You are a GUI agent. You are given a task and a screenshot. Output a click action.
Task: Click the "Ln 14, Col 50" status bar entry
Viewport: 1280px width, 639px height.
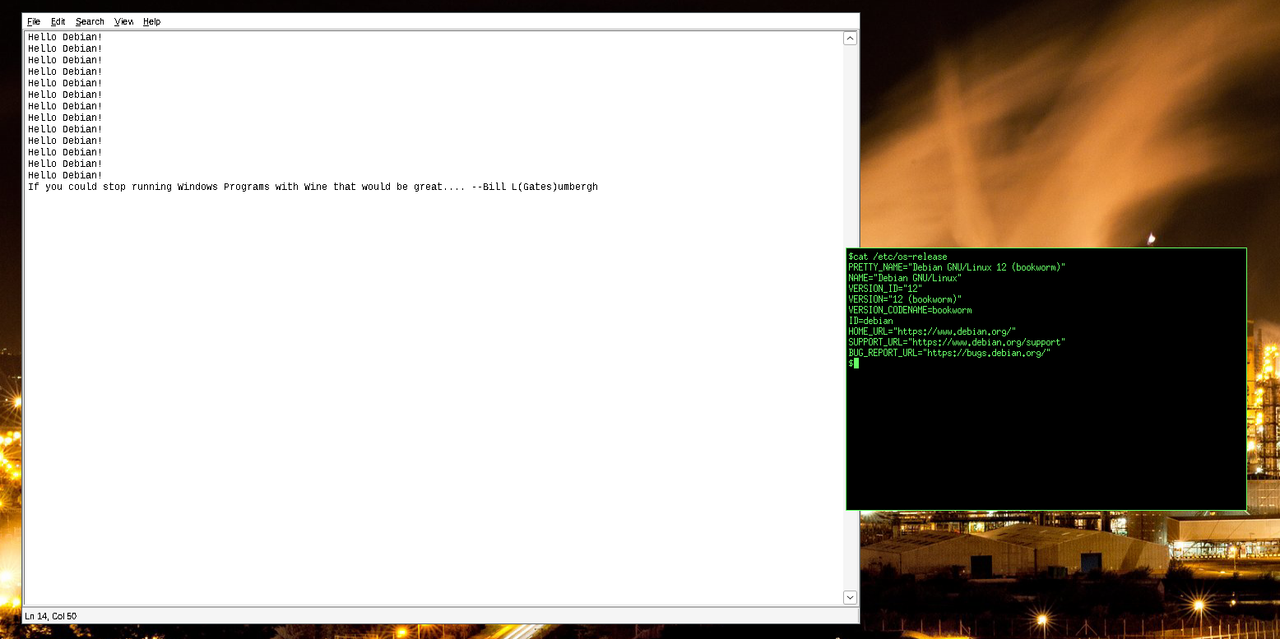51,616
